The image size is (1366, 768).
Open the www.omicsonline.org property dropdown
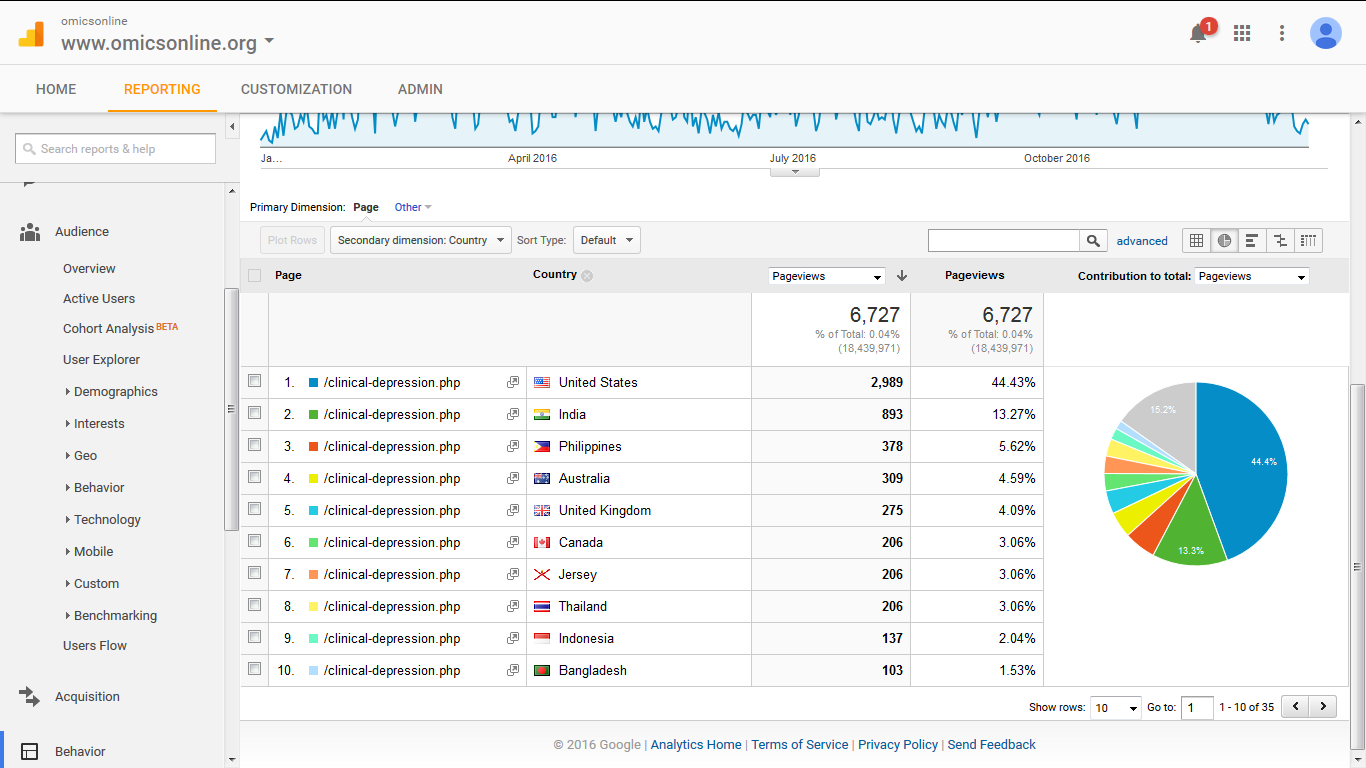coord(167,43)
